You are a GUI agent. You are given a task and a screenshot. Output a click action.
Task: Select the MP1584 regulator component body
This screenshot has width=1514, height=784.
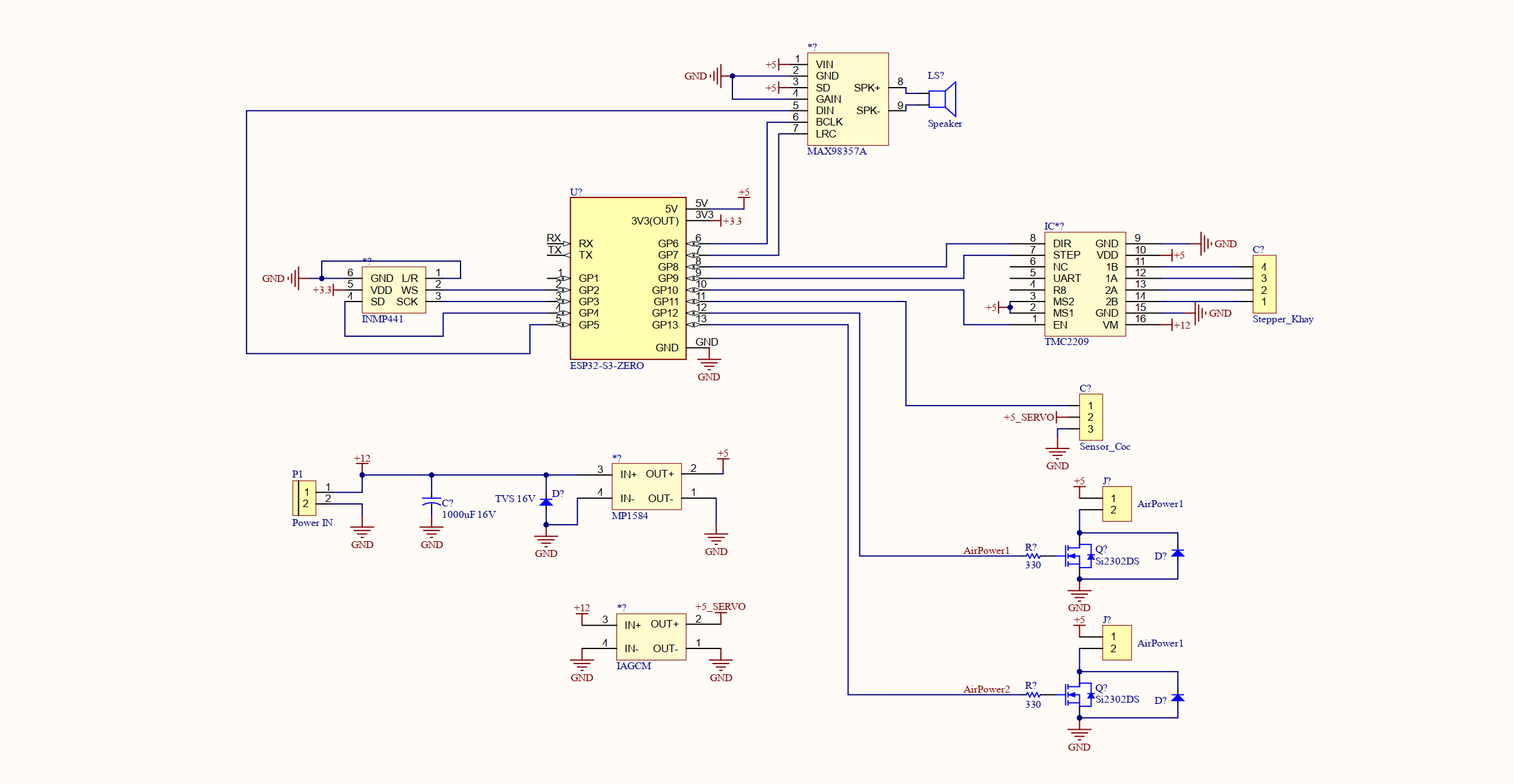point(647,486)
